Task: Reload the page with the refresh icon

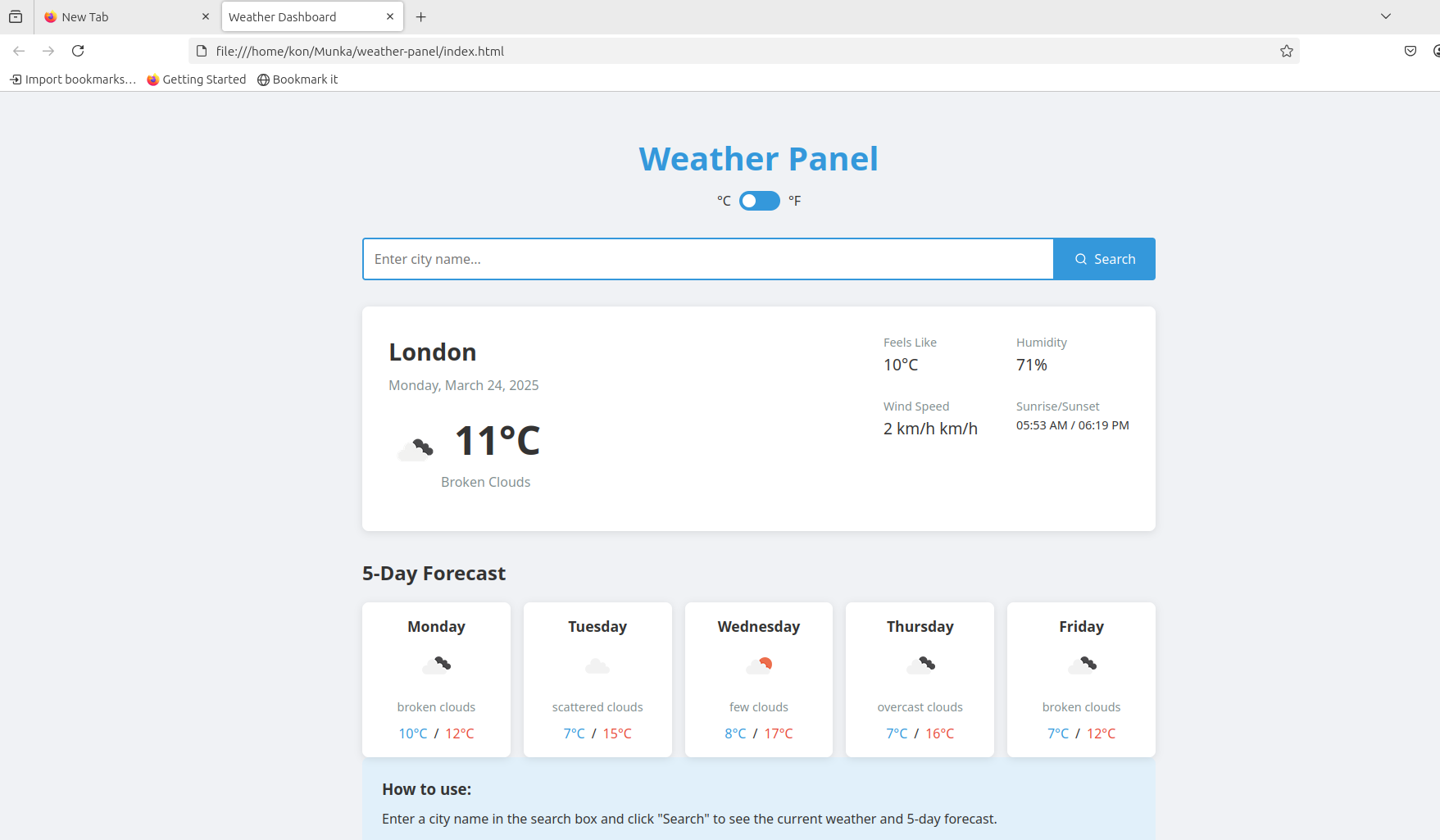Action: tap(78, 51)
